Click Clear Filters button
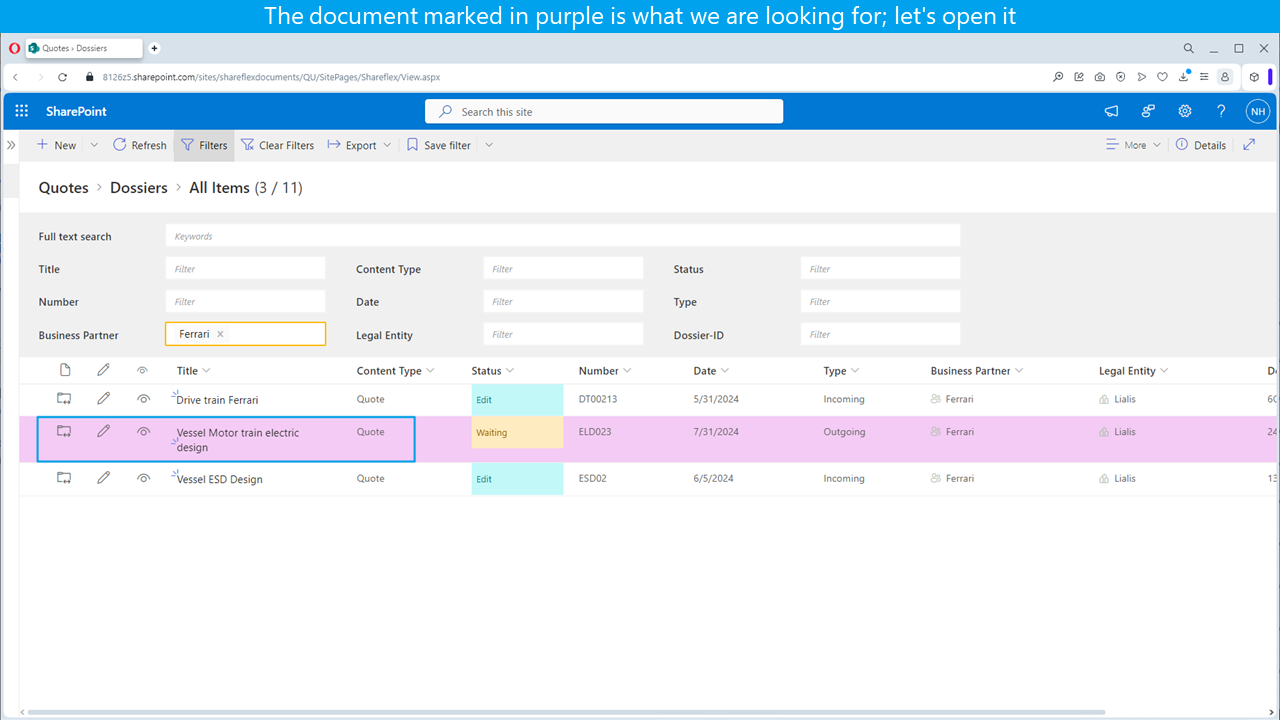Screen dimensions: 1280x720 click(277, 145)
